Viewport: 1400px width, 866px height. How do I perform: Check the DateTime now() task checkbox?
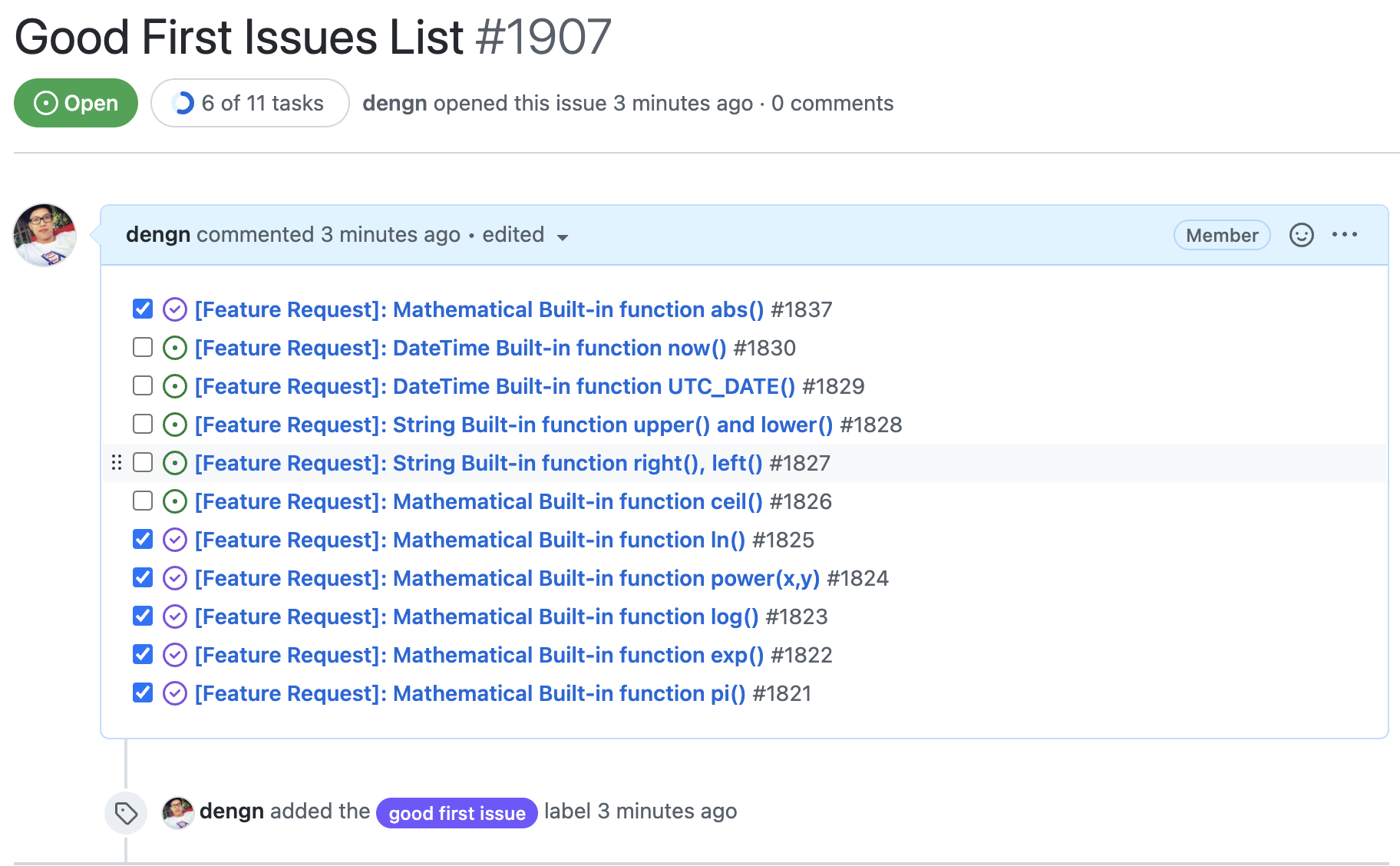pyautogui.click(x=143, y=347)
